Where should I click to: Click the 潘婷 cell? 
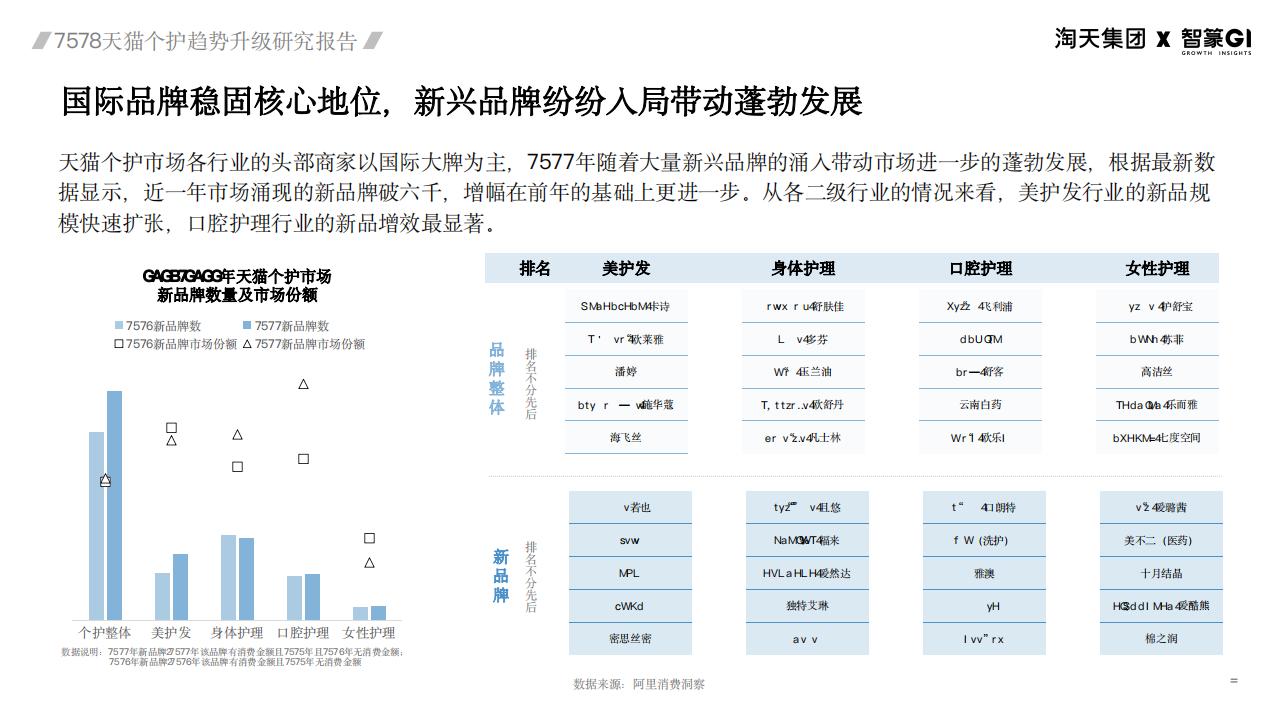tap(626, 372)
